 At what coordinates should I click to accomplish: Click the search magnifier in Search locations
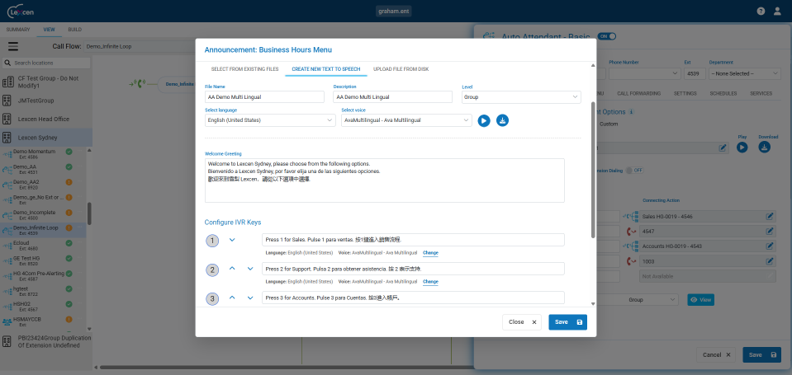tap(8, 63)
